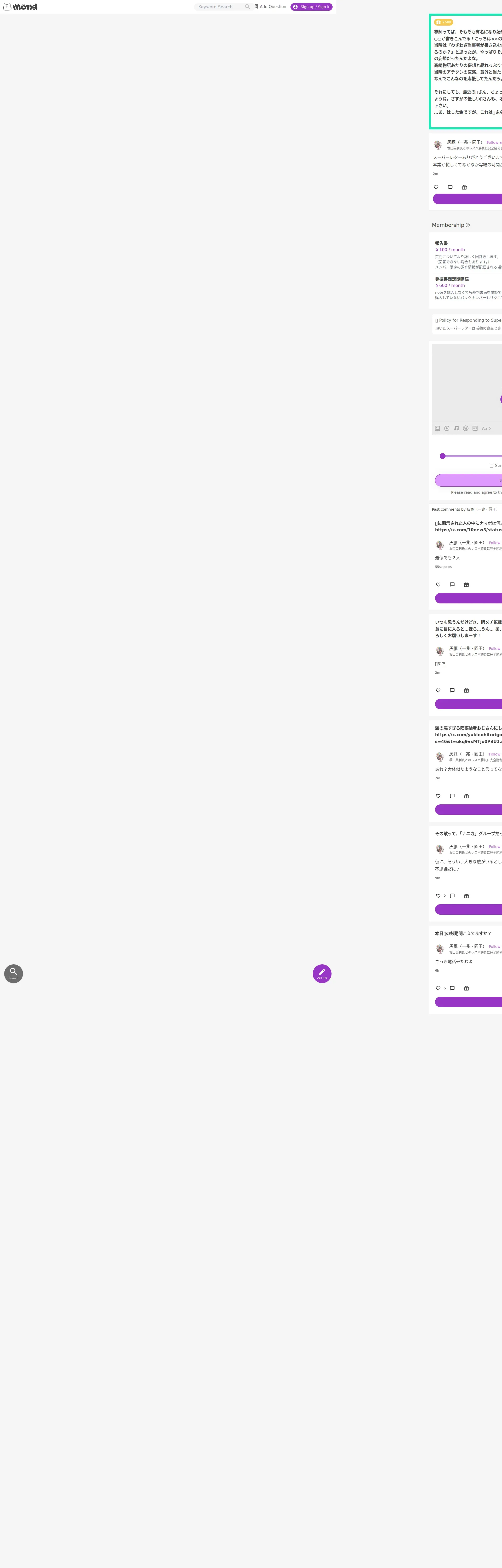The height and width of the screenshot is (1568, 502).
Task: Click the purple handle on the amount slider
Action: pos(443,456)
